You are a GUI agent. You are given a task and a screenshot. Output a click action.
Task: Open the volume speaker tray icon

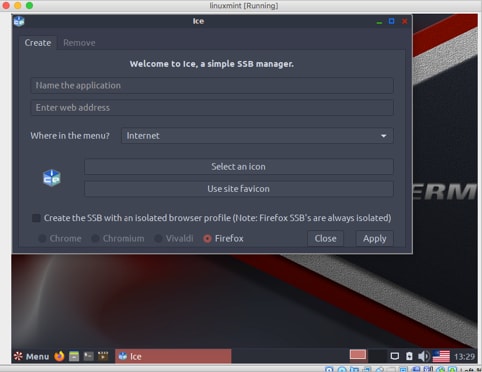click(x=423, y=356)
